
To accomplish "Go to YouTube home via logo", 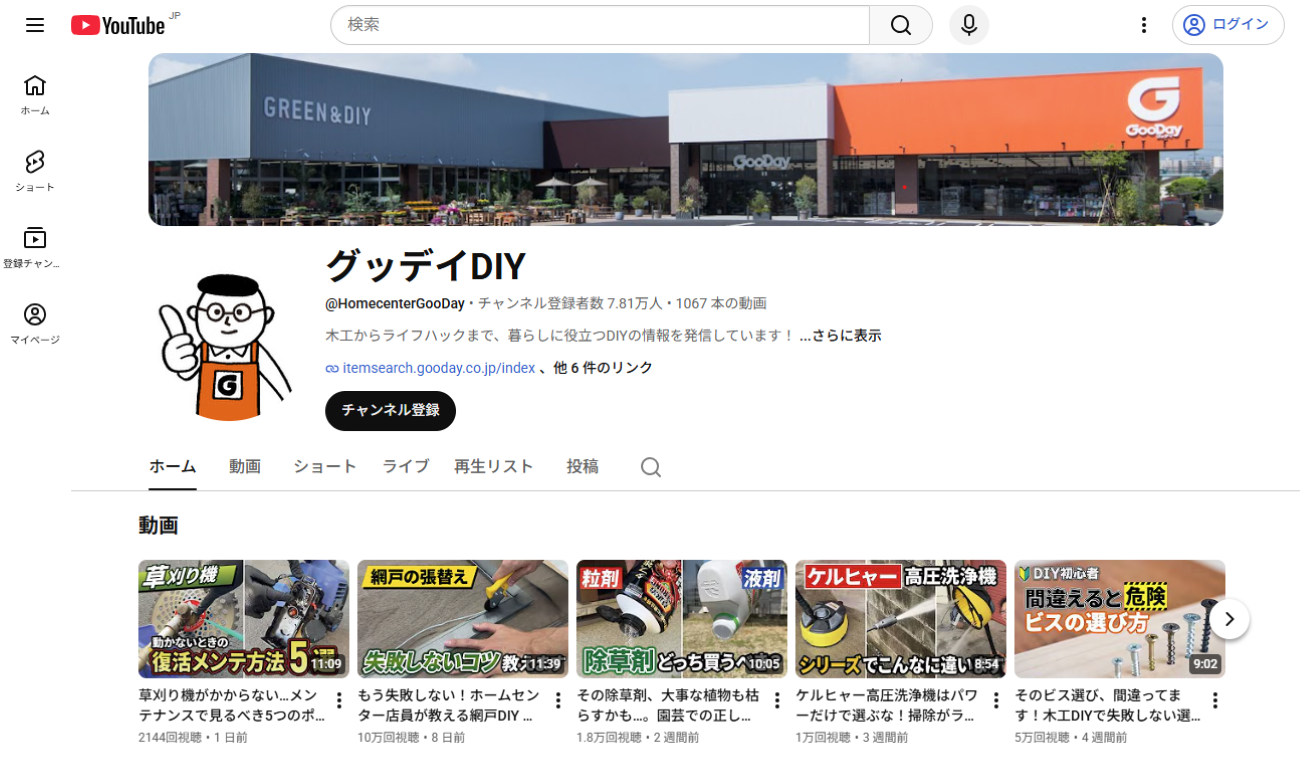I will [x=118, y=25].
